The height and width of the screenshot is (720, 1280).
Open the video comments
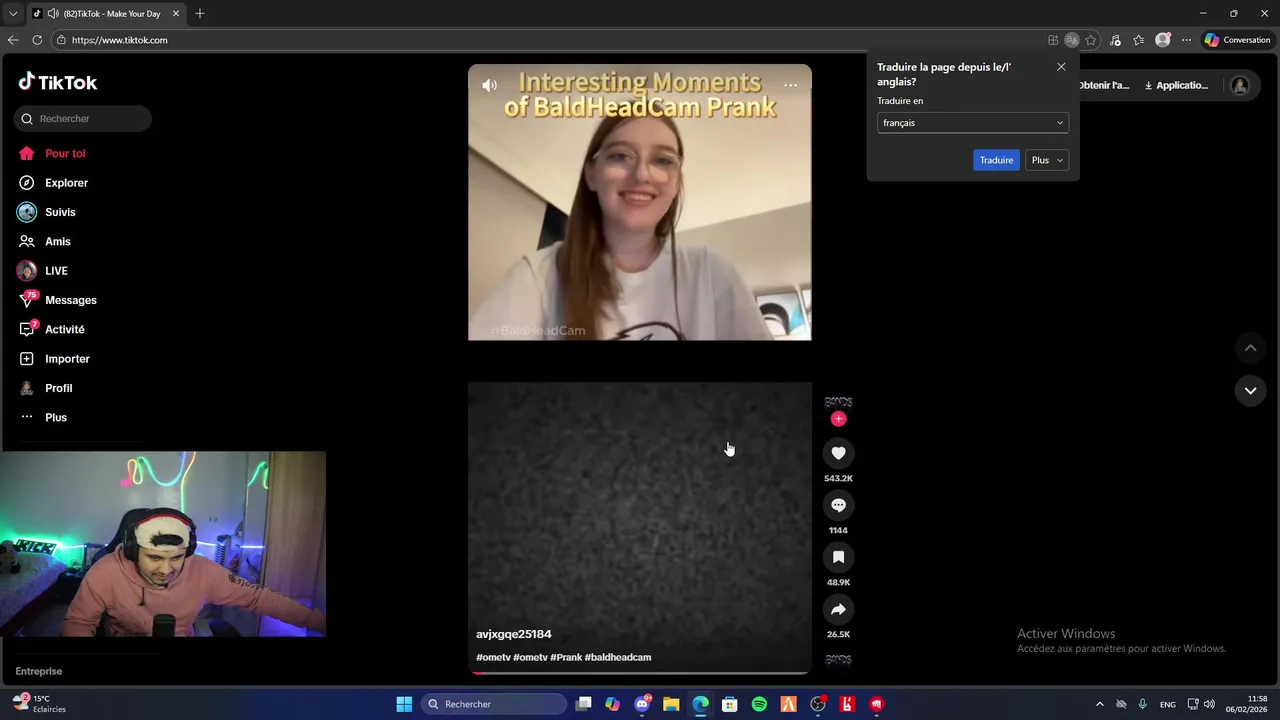click(838, 505)
